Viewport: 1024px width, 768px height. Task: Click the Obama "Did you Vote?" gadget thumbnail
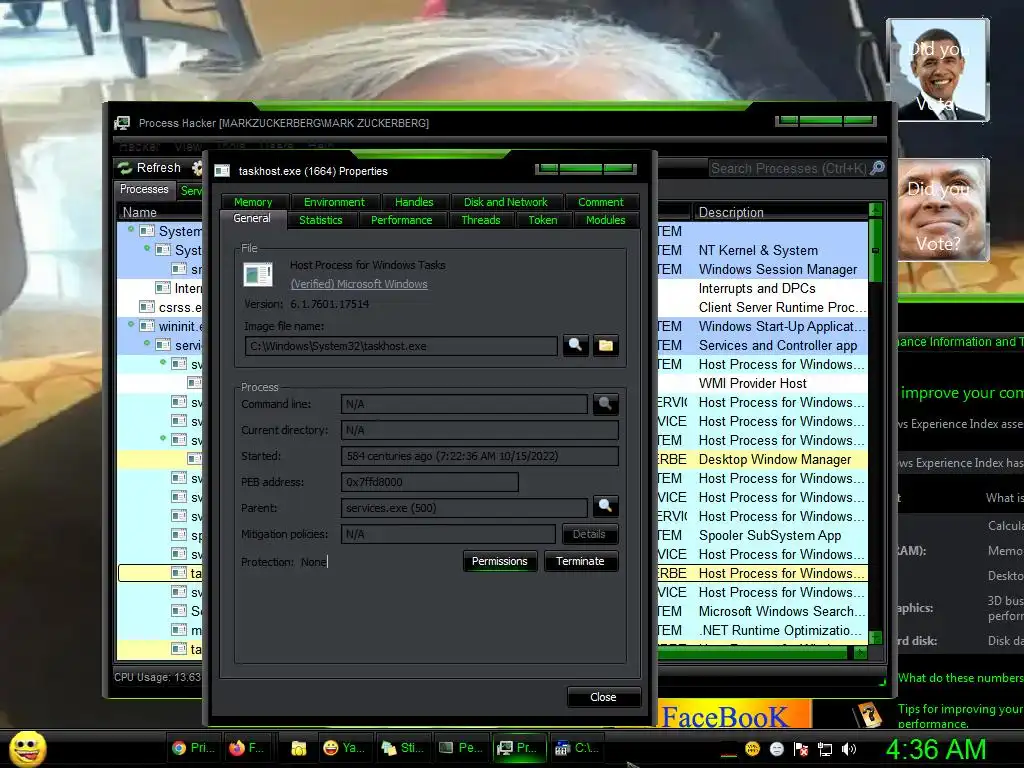tap(938, 70)
